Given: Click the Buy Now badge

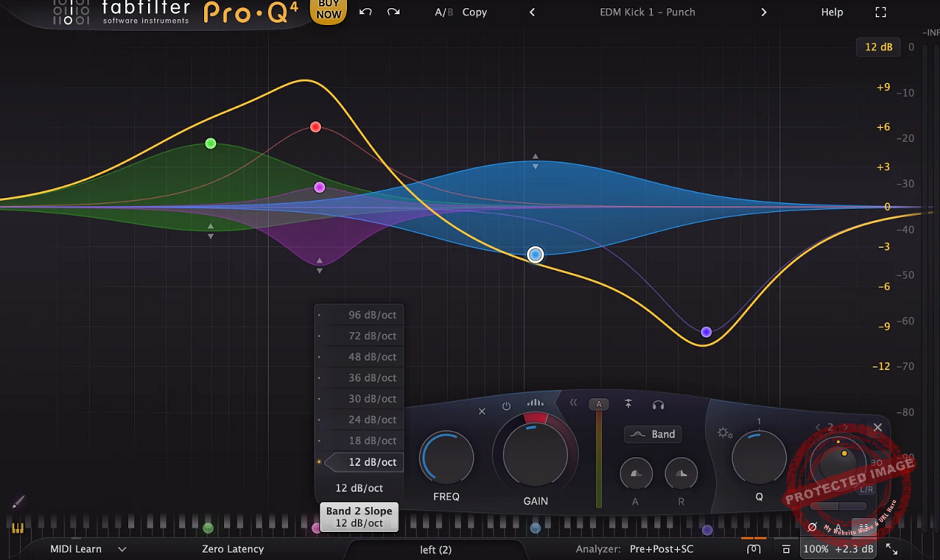Looking at the screenshot, I should tap(329, 11).
